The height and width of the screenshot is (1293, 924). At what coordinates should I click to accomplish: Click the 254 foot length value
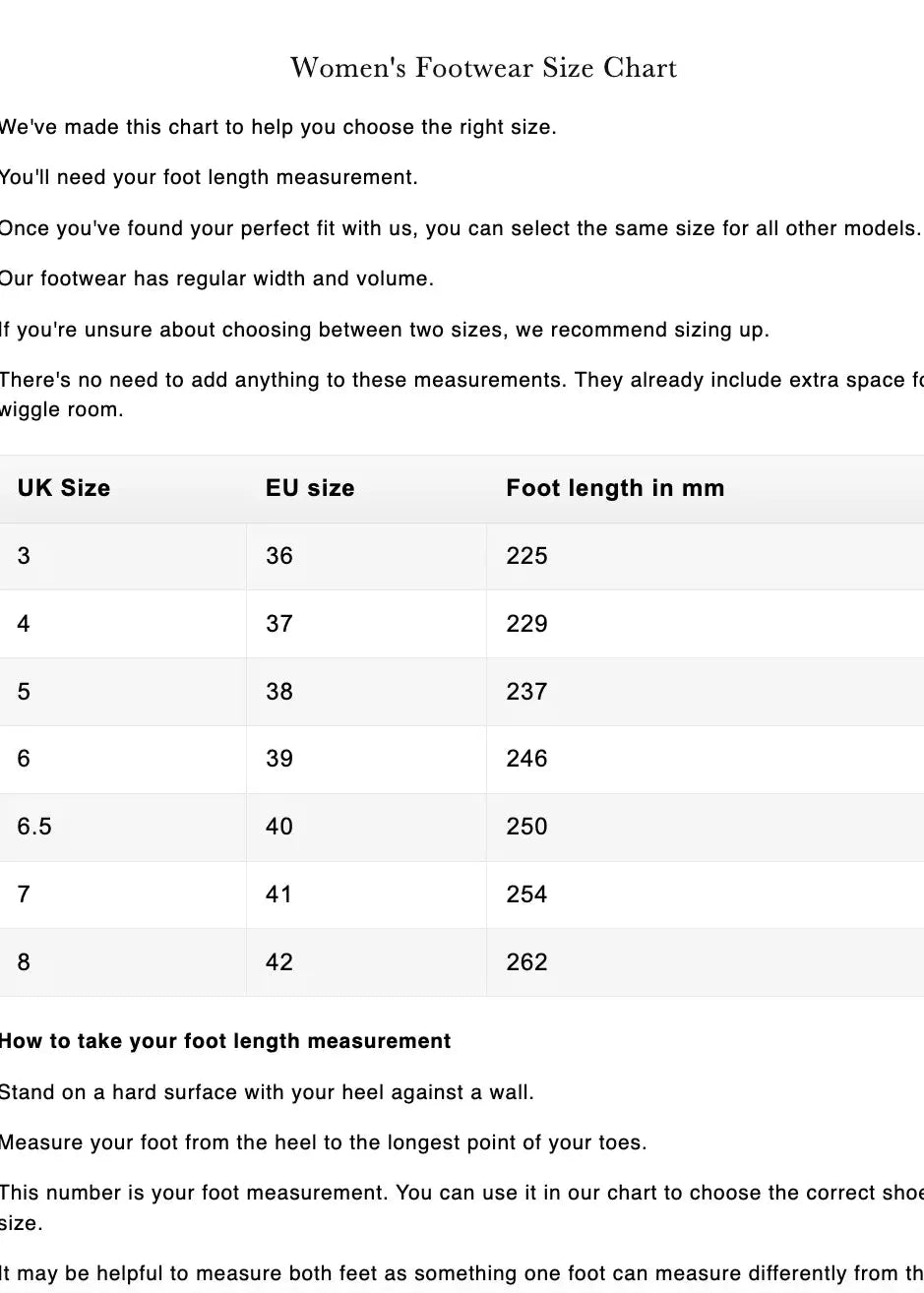[526, 894]
